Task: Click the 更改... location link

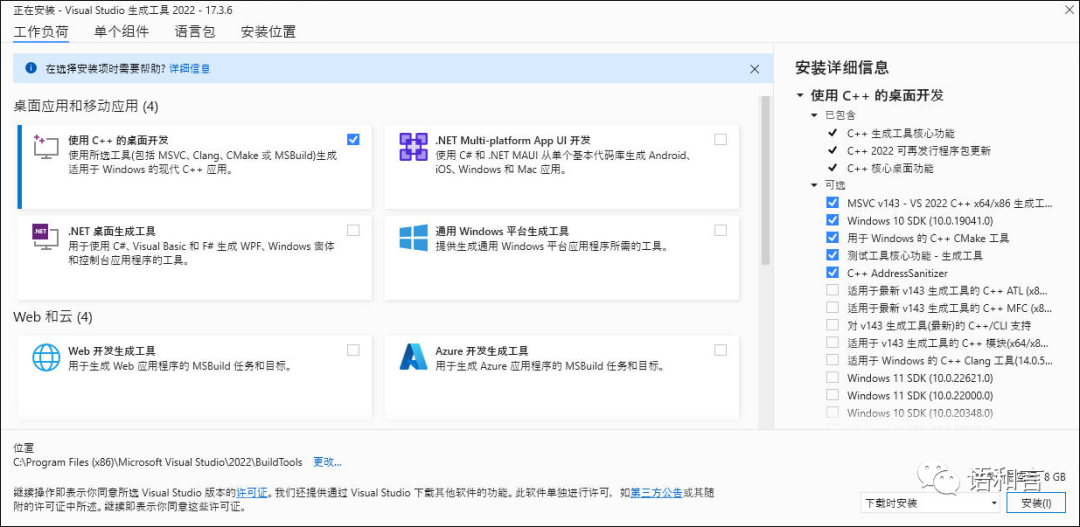Action: [327, 462]
